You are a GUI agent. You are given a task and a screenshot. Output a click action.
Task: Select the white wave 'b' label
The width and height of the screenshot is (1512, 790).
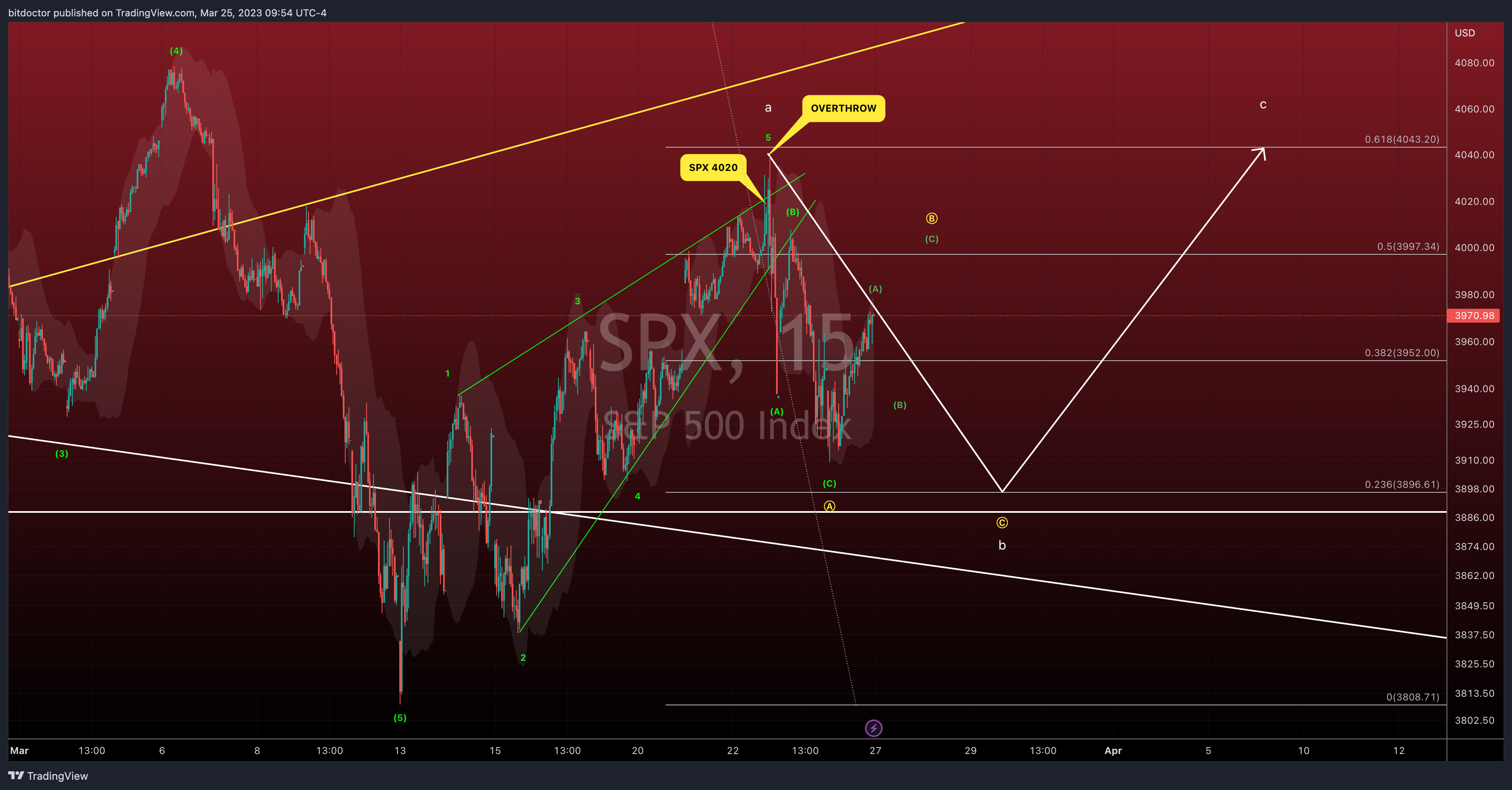pyautogui.click(x=1002, y=545)
